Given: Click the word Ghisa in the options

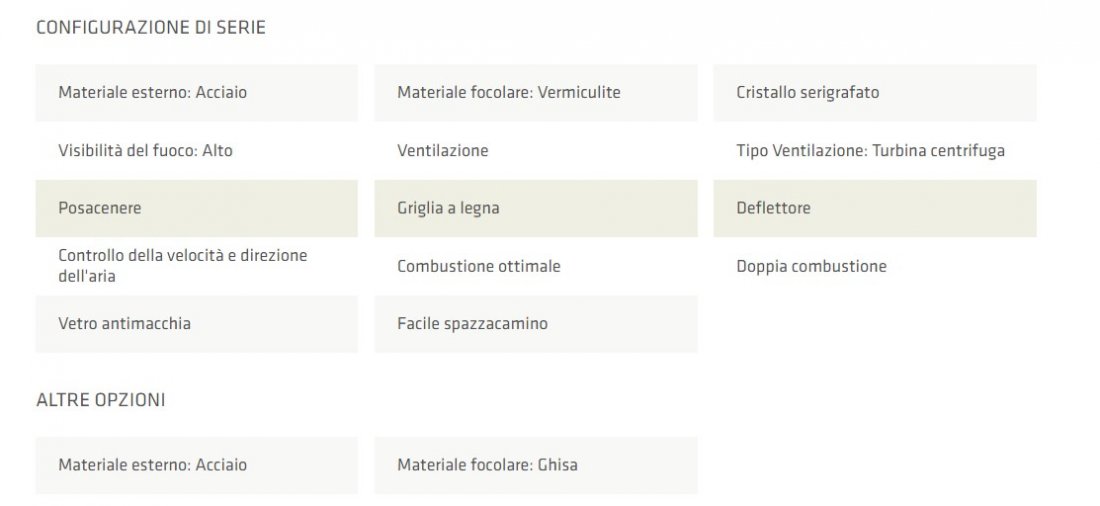Looking at the screenshot, I should pyautogui.click(x=557, y=465).
